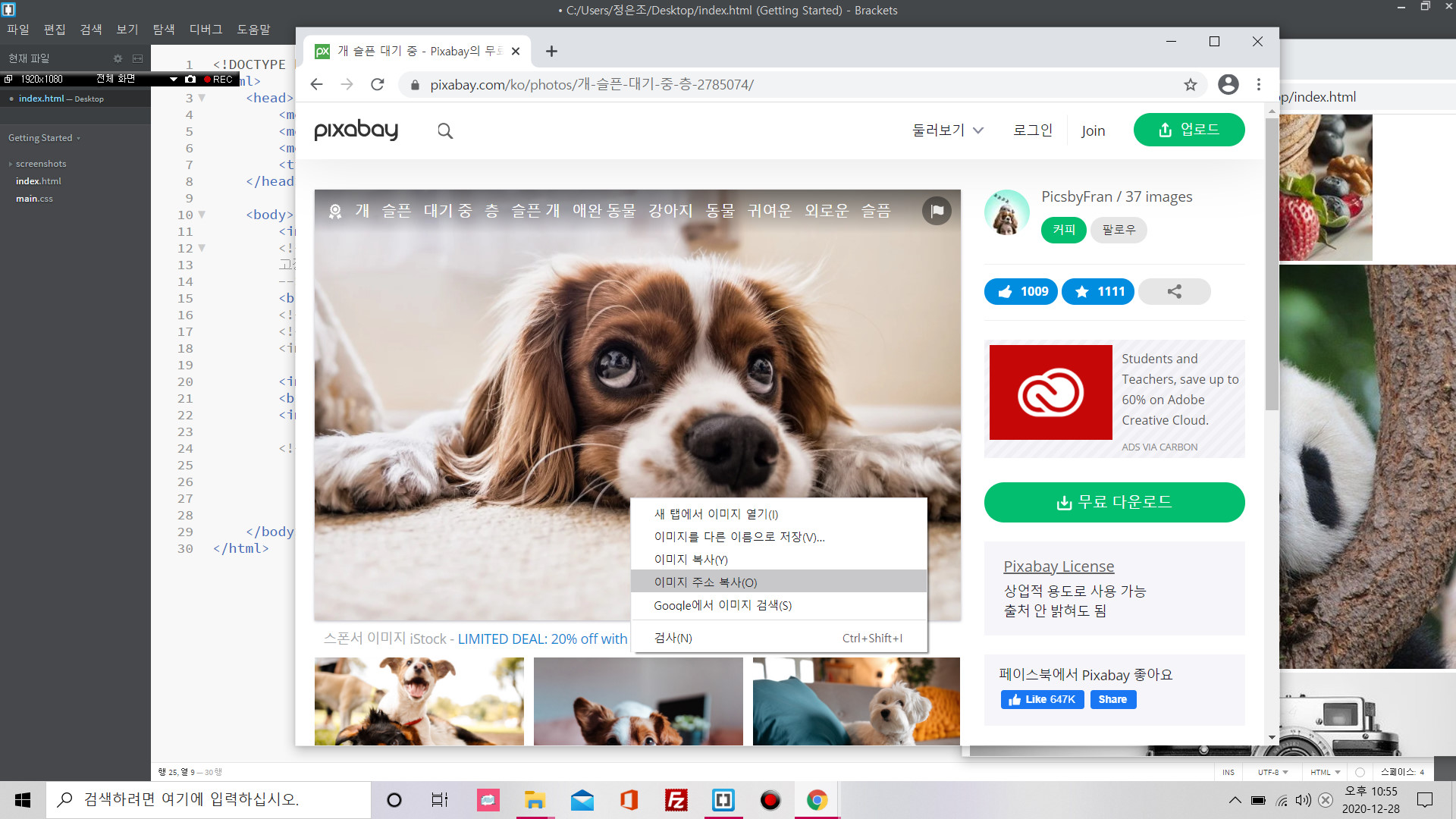Viewport: 1456px width, 819px height.
Task: Click the Chrome back arrow
Action: 317,84
